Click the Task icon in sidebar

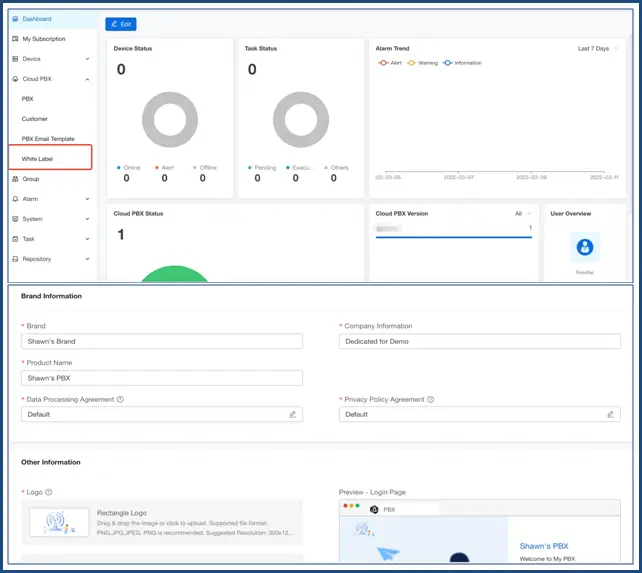coord(14,239)
